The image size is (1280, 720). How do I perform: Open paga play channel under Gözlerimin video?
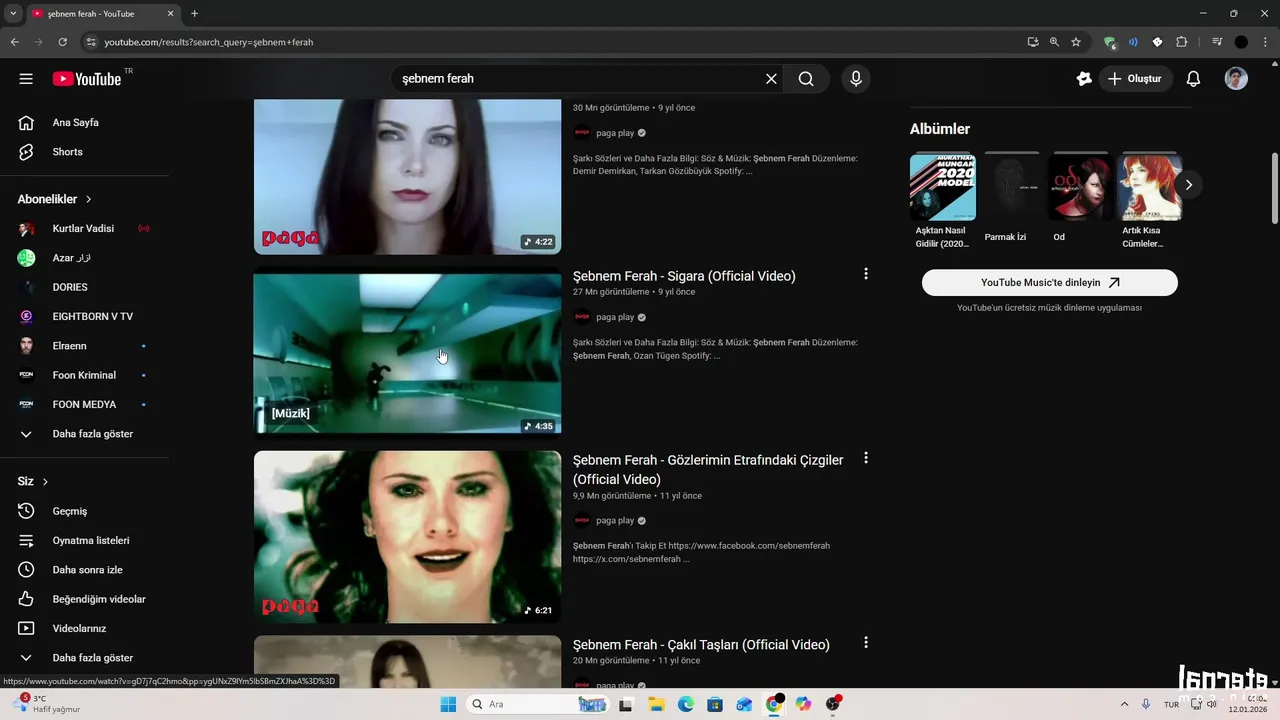615,521
